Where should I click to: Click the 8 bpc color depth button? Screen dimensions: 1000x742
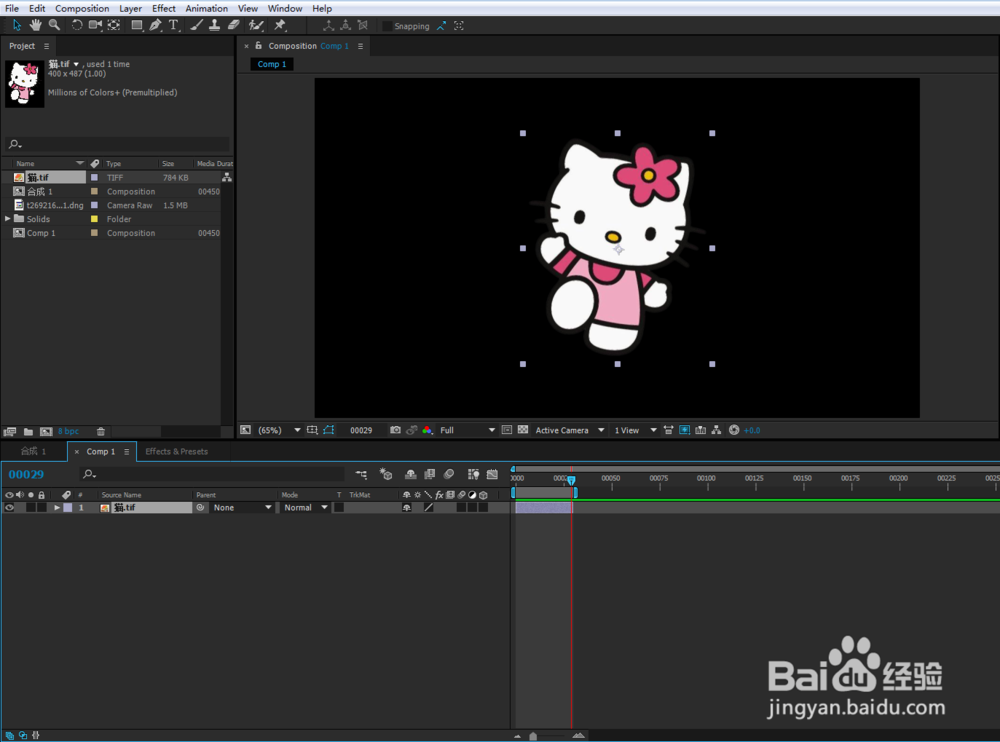69,432
